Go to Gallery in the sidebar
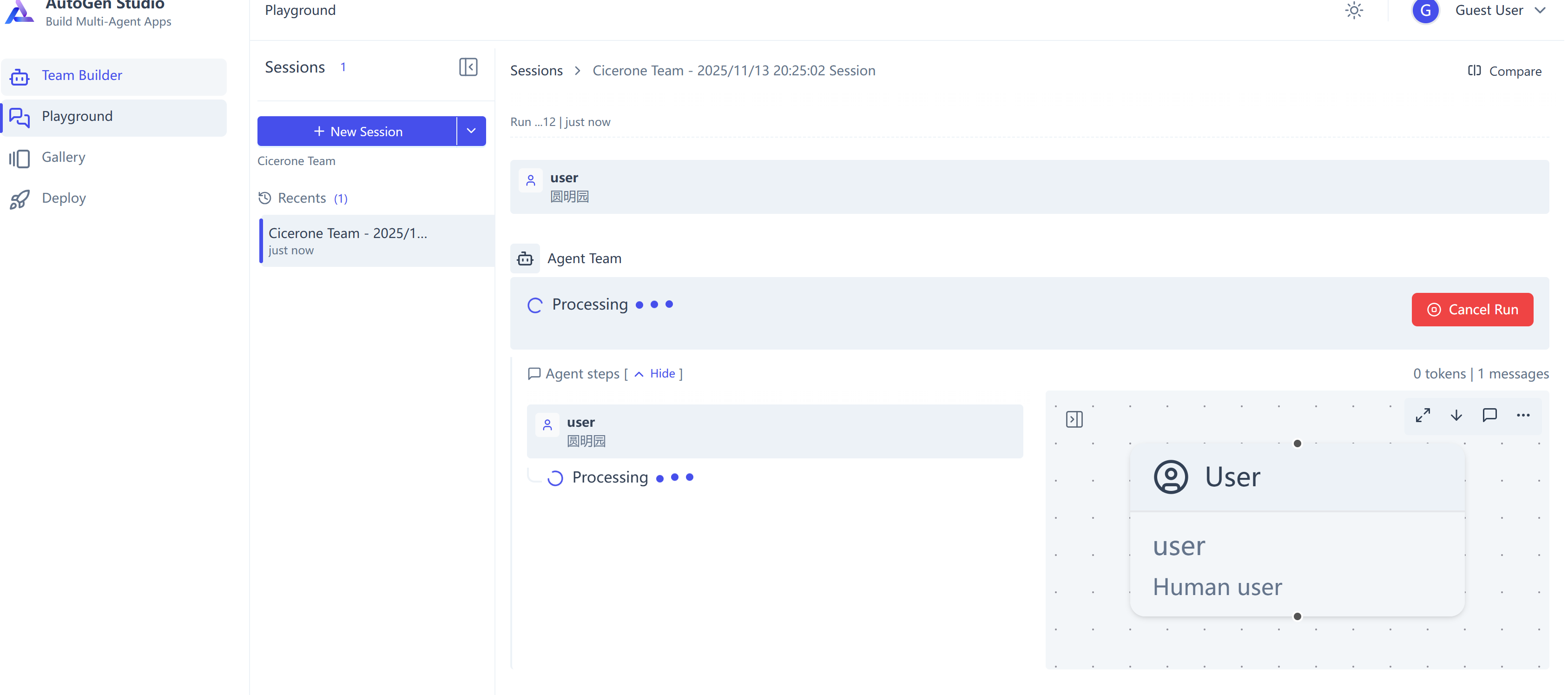 (63, 157)
